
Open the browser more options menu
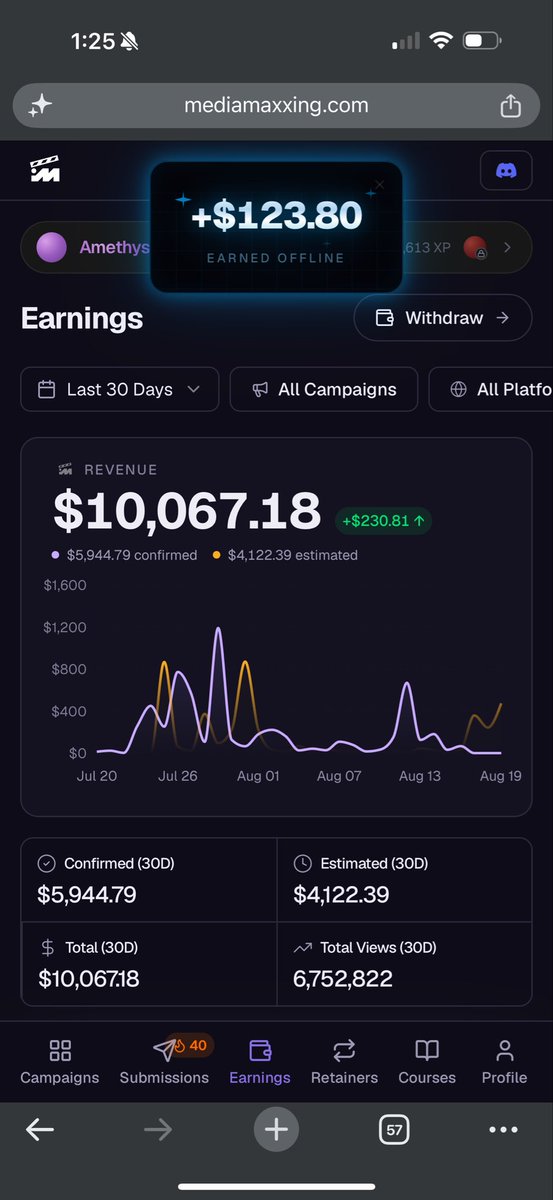503,1130
